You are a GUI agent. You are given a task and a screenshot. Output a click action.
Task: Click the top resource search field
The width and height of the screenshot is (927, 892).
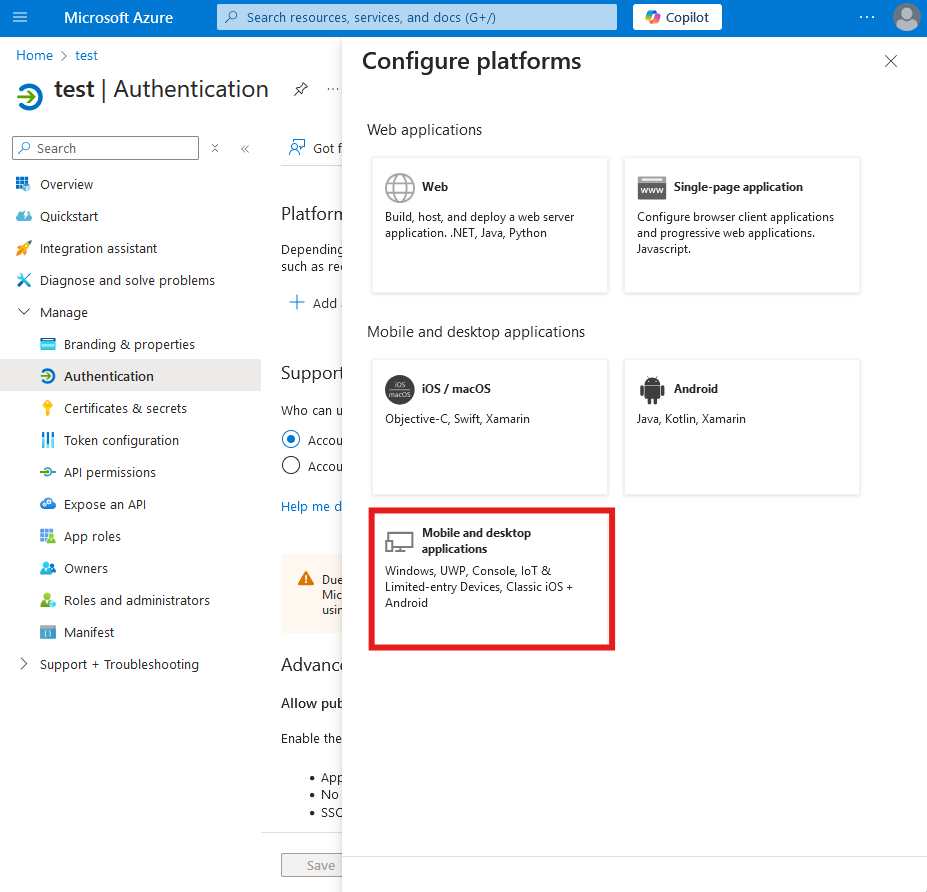(416, 17)
